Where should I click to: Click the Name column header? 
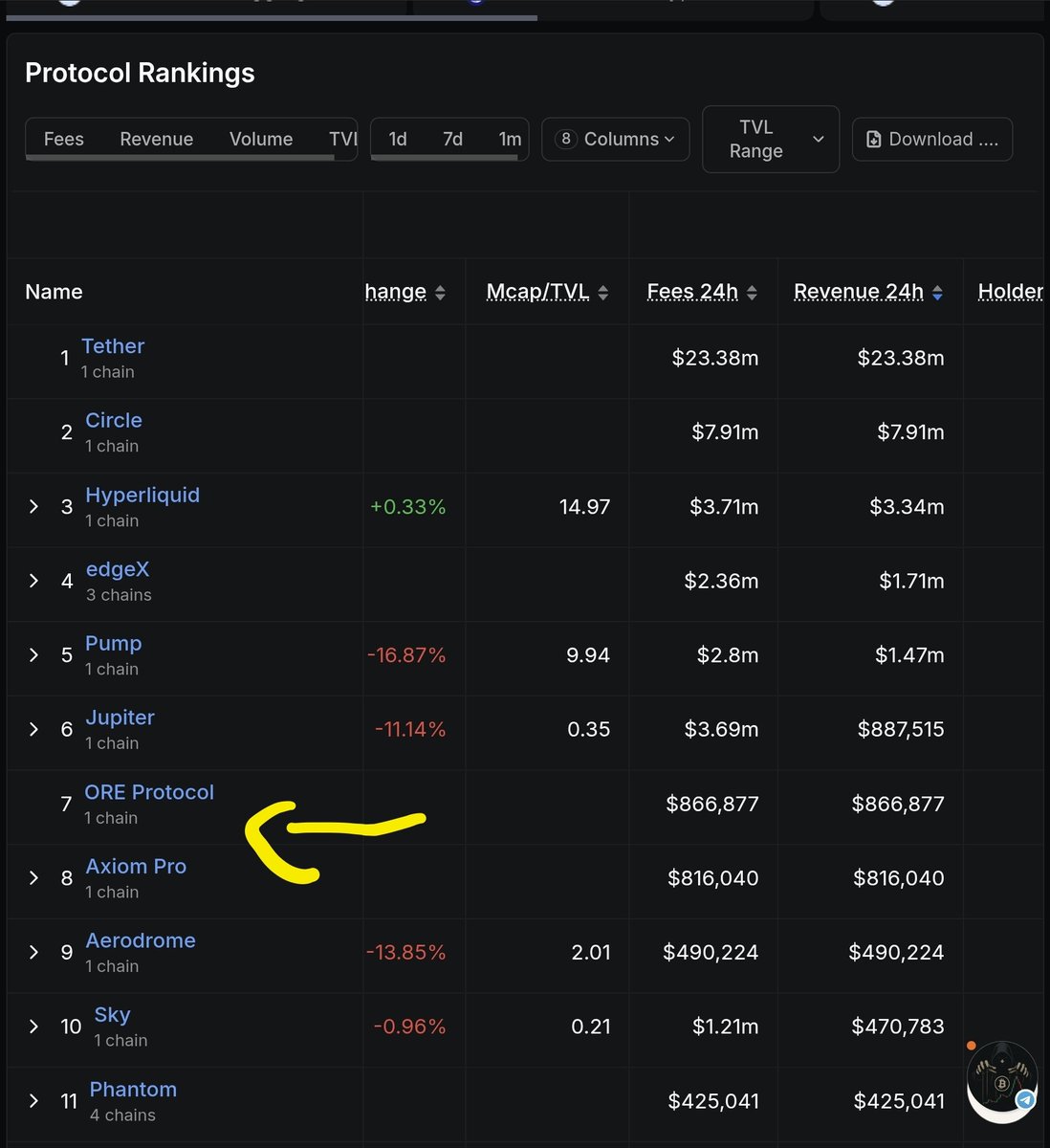[x=54, y=292]
